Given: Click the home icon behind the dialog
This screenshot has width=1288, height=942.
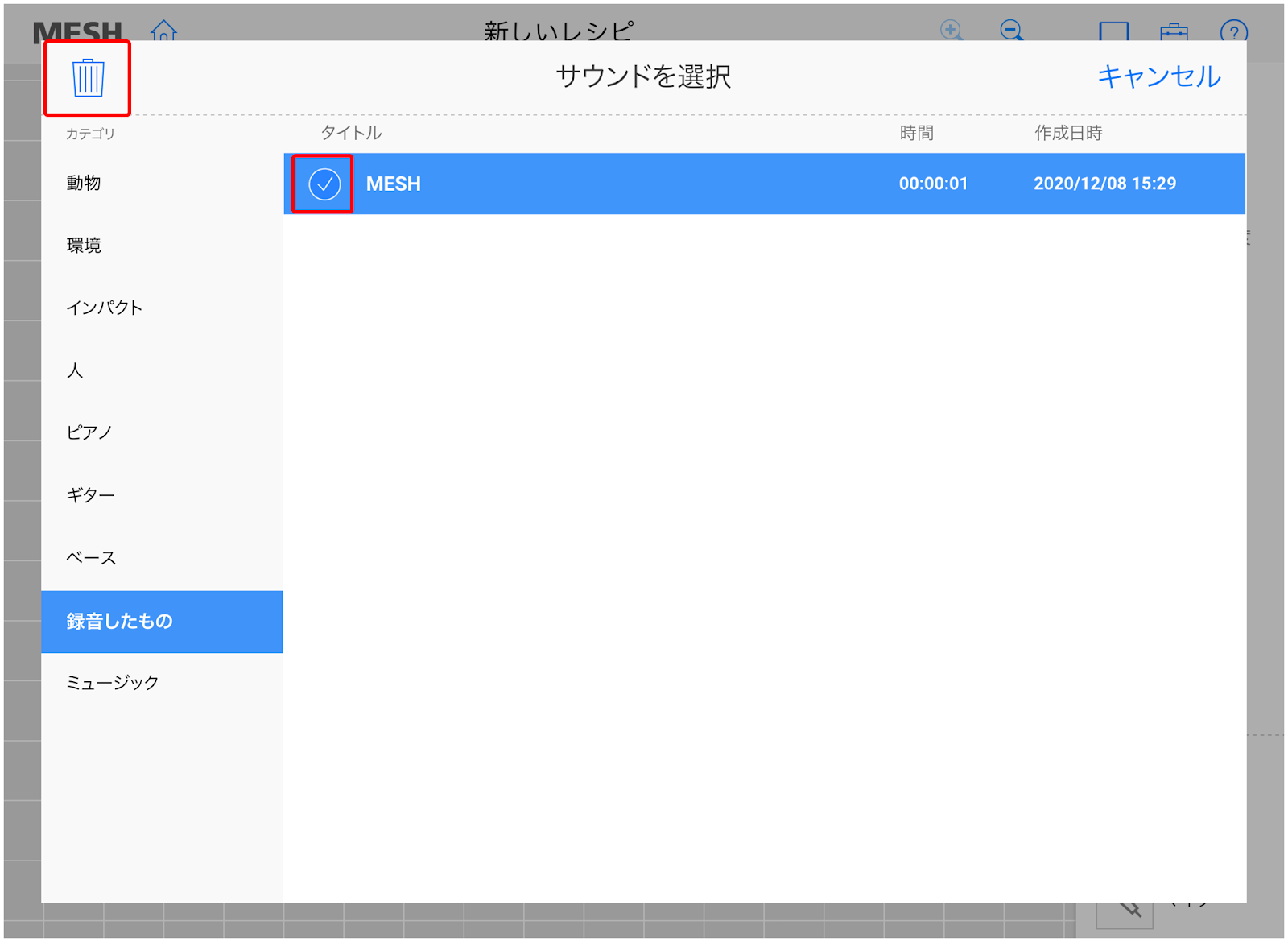Looking at the screenshot, I should point(163,31).
